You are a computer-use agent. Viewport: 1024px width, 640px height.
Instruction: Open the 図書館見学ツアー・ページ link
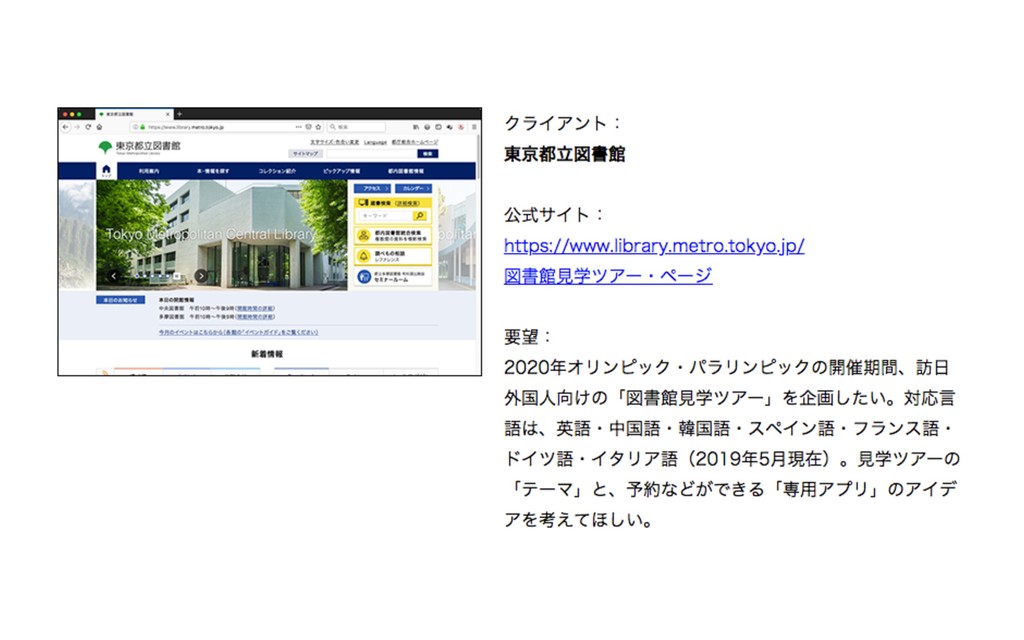coord(608,276)
